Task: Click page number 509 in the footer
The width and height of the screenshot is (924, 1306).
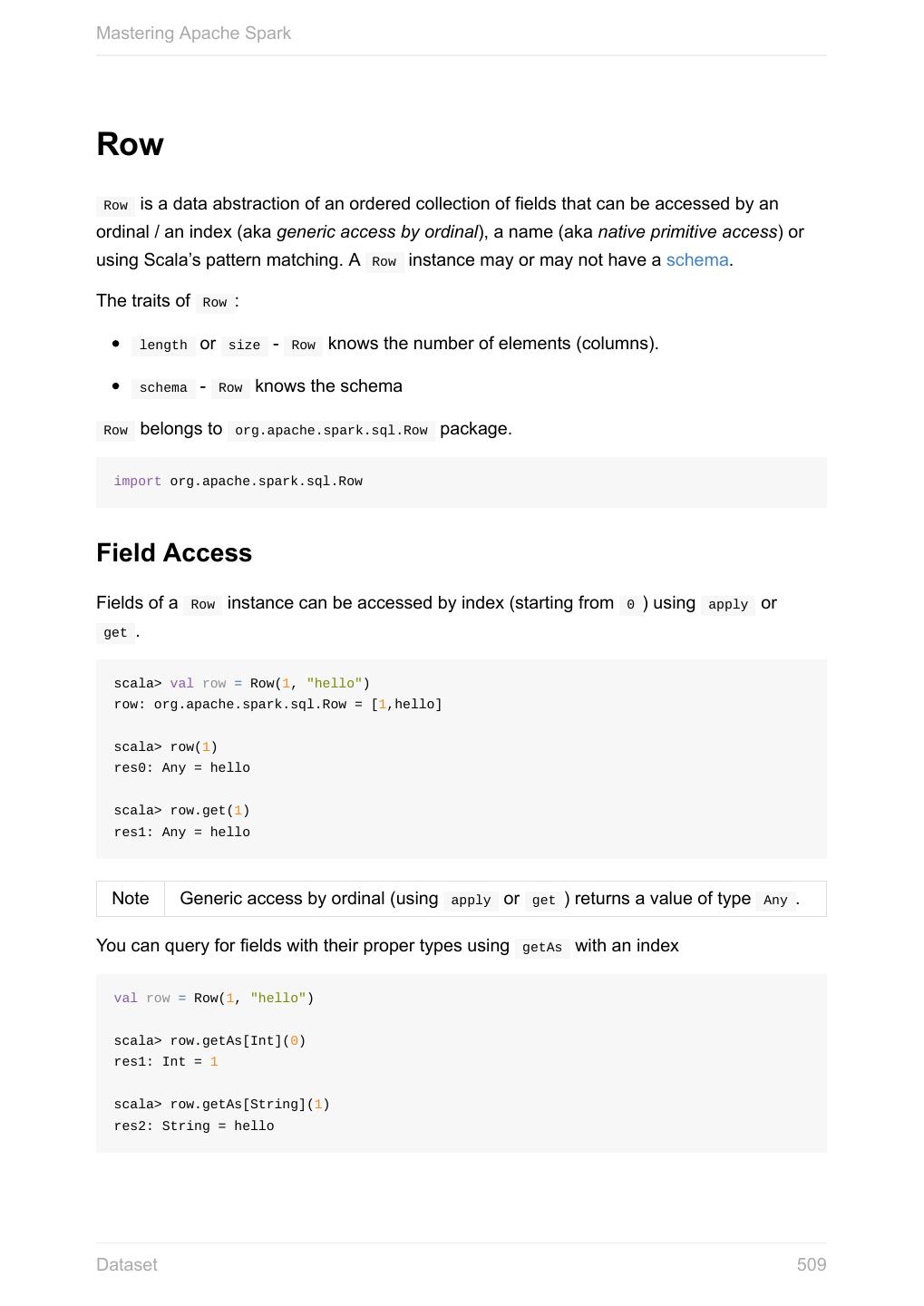Action: tap(811, 1264)
